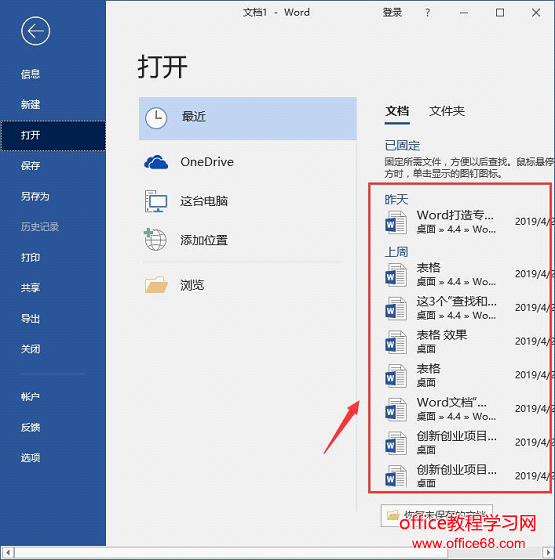Image resolution: width=555 pixels, height=560 pixels.
Task: Open 选项 in the sidebar
Action: (x=30, y=458)
